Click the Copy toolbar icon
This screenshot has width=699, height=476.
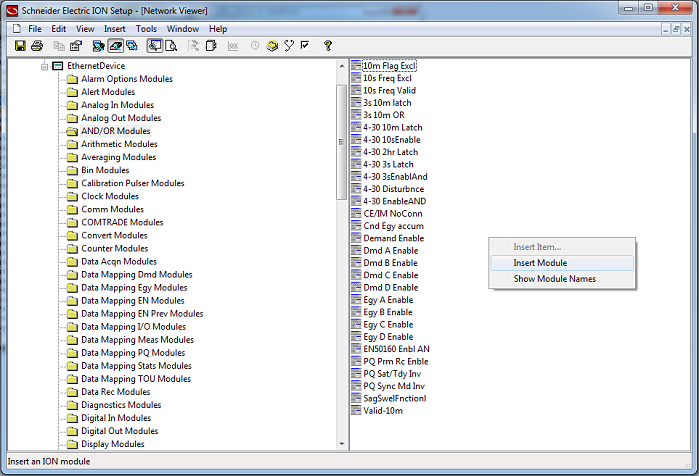click(x=59, y=45)
